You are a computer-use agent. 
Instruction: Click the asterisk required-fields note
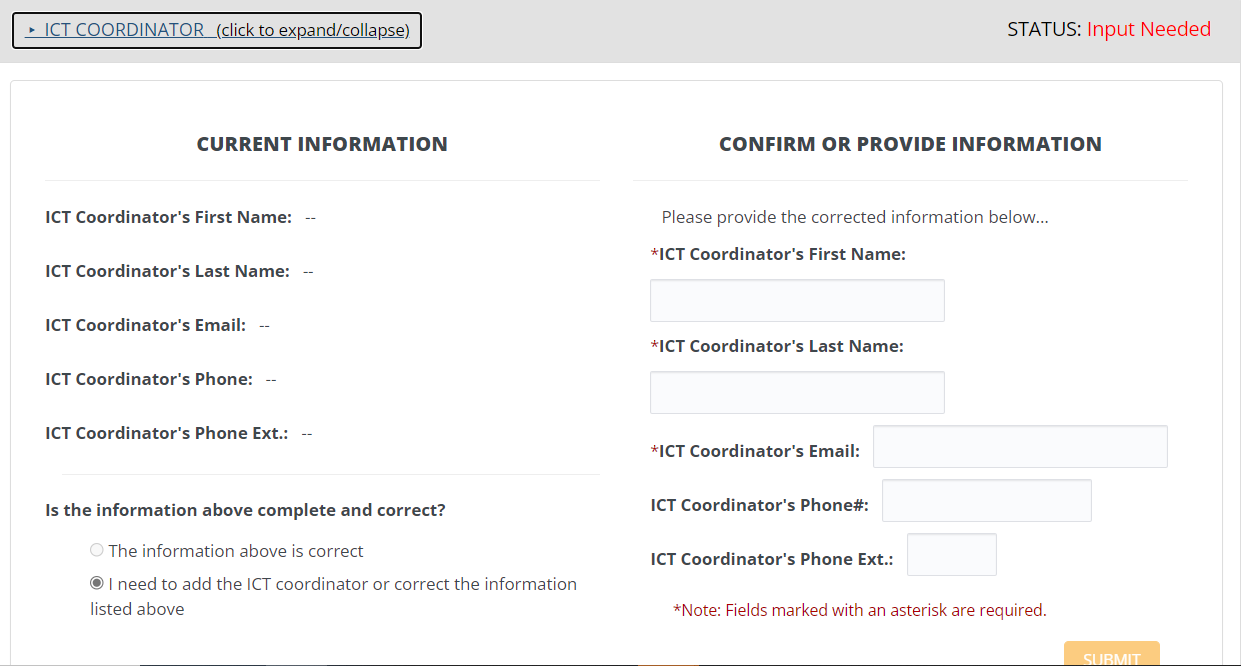click(x=860, y=610)
